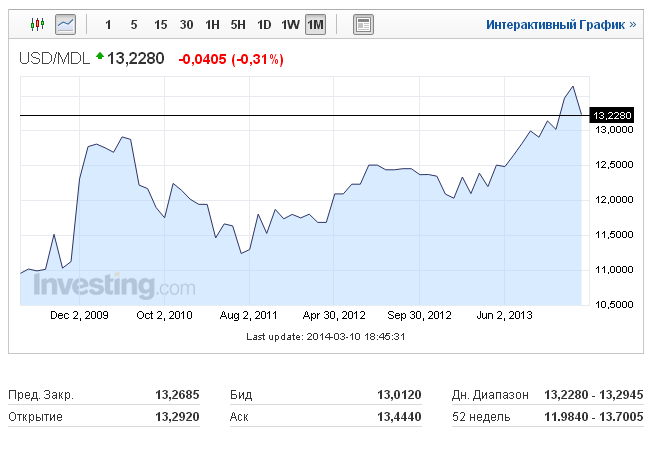Set chart interval to 1 minute

click(108, 25)
